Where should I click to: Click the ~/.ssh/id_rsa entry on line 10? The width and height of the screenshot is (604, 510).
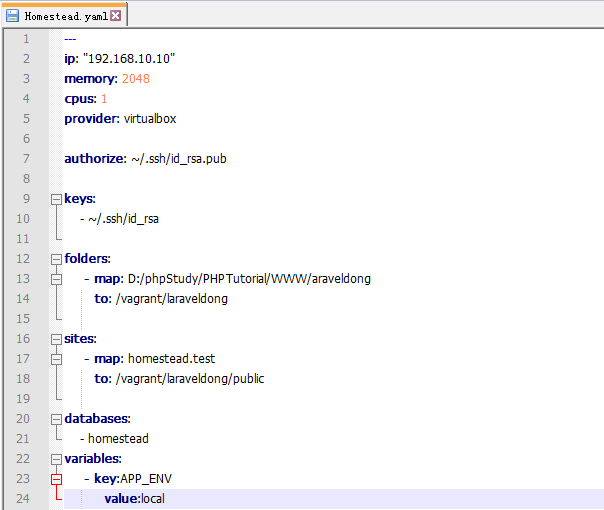coord(123,219)
